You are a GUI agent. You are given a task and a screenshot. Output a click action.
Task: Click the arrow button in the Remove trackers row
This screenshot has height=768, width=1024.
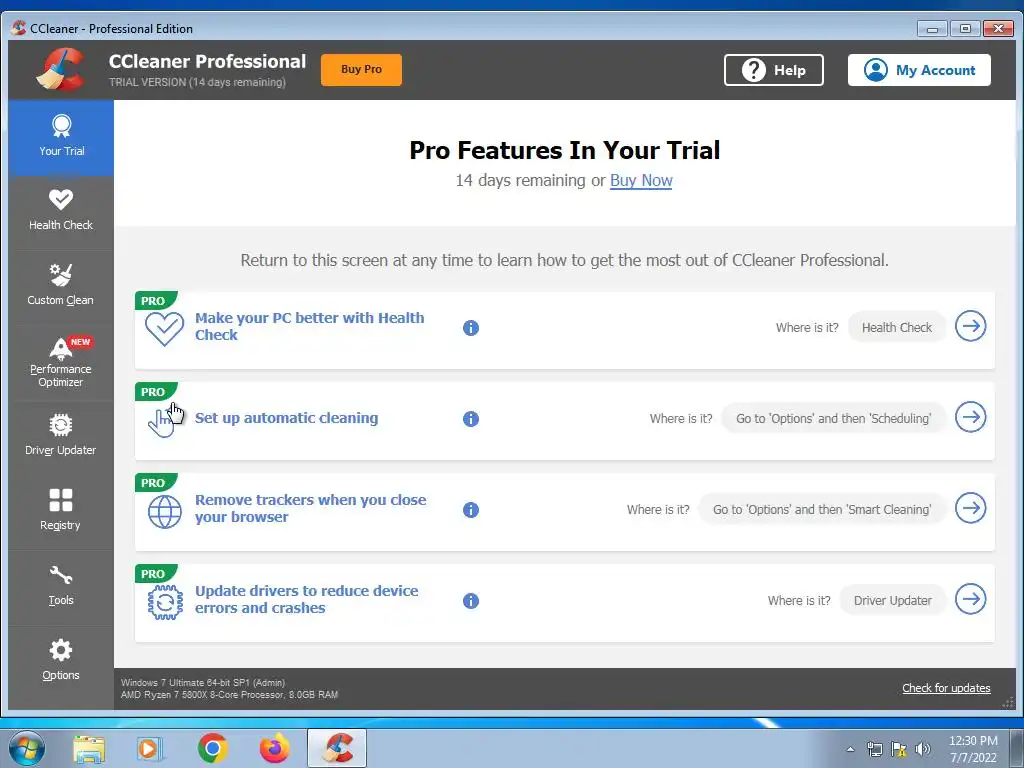971,508
